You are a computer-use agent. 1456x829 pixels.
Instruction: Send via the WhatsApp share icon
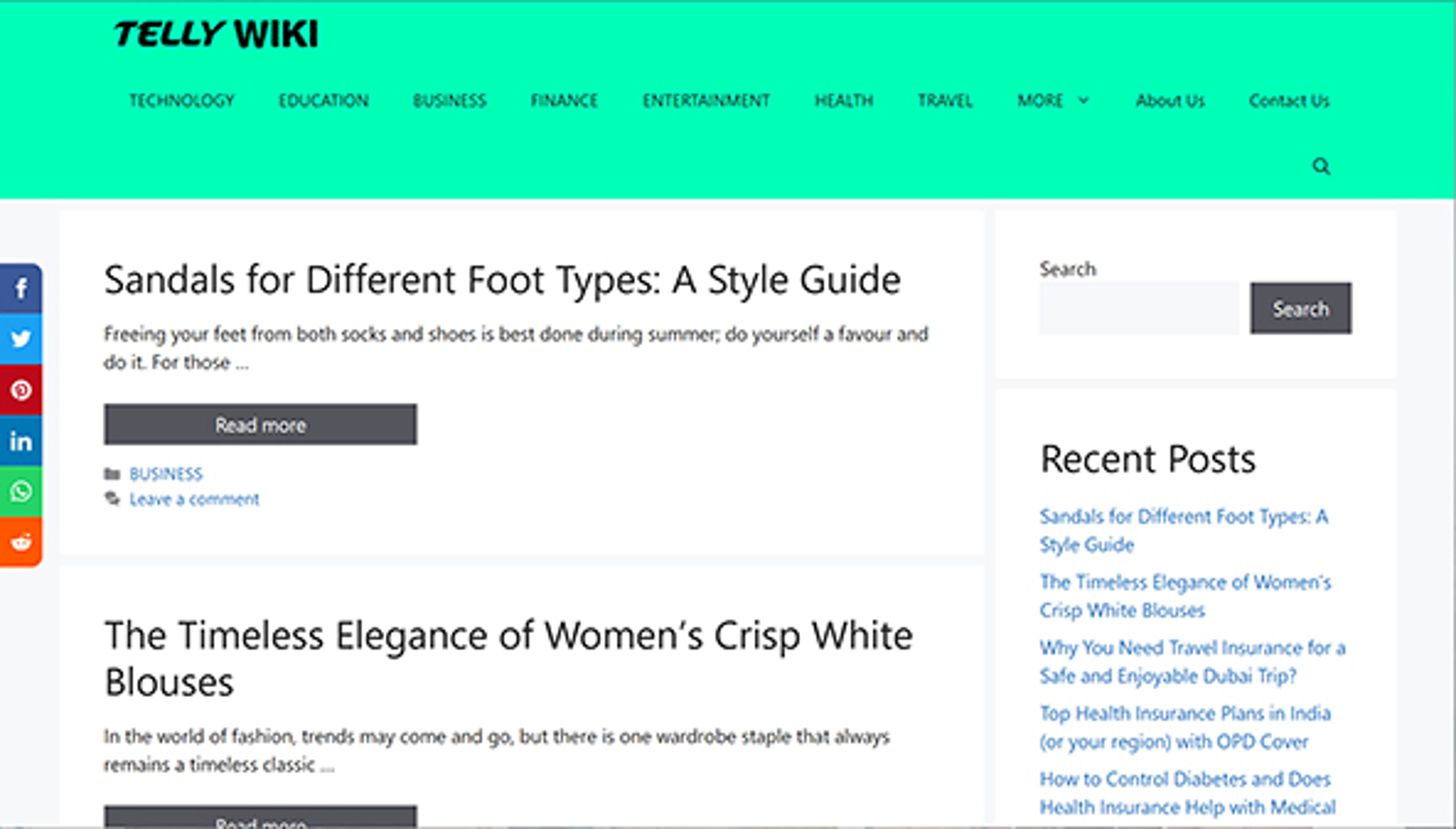pos(21,491)
